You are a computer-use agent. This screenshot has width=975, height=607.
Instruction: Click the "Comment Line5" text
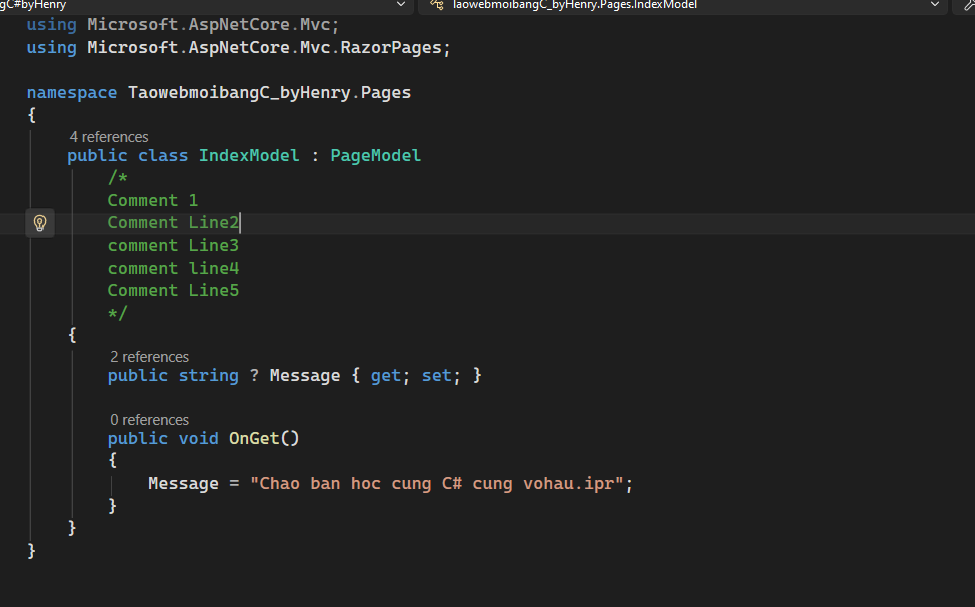(173, 290)
